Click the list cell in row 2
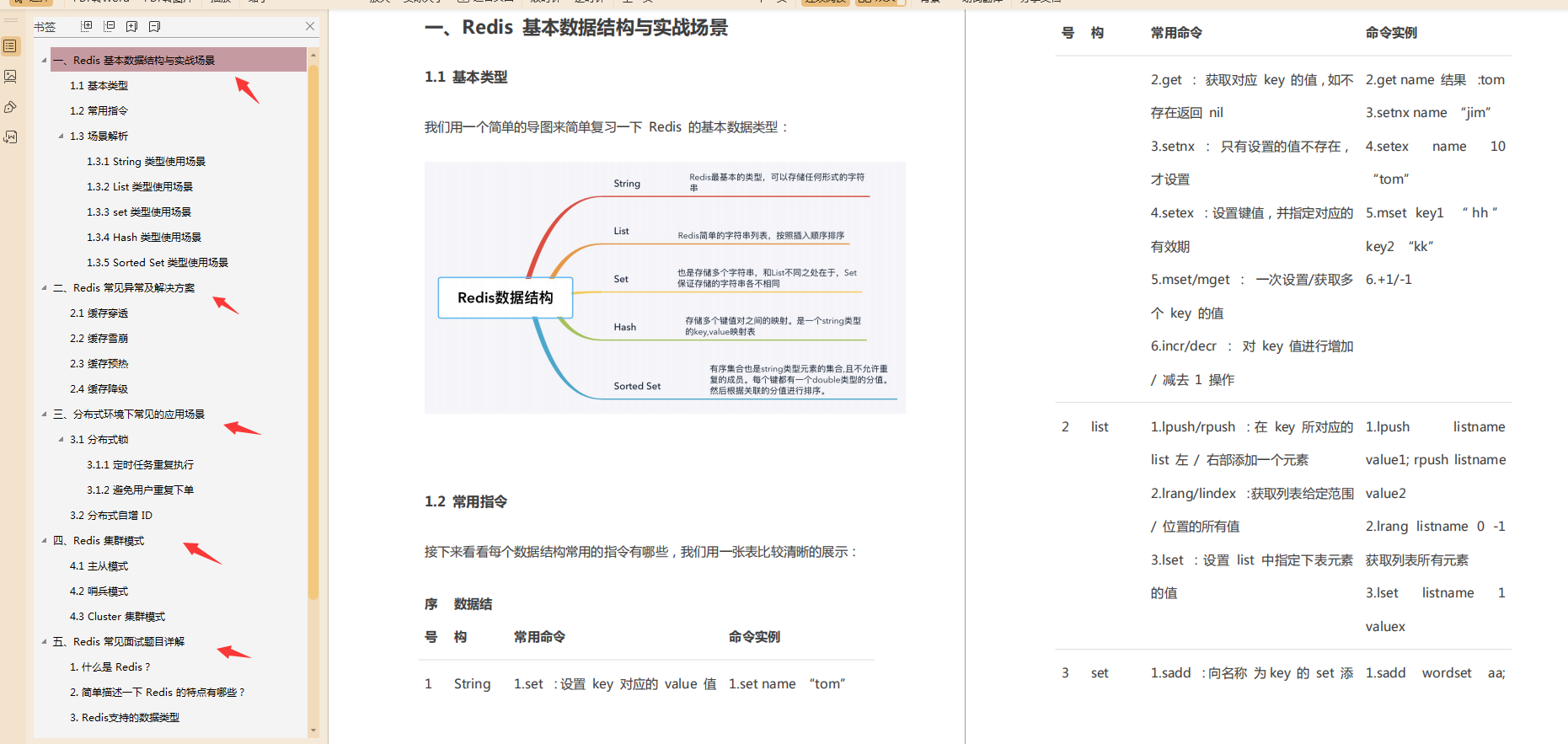 pos(1100,427)
